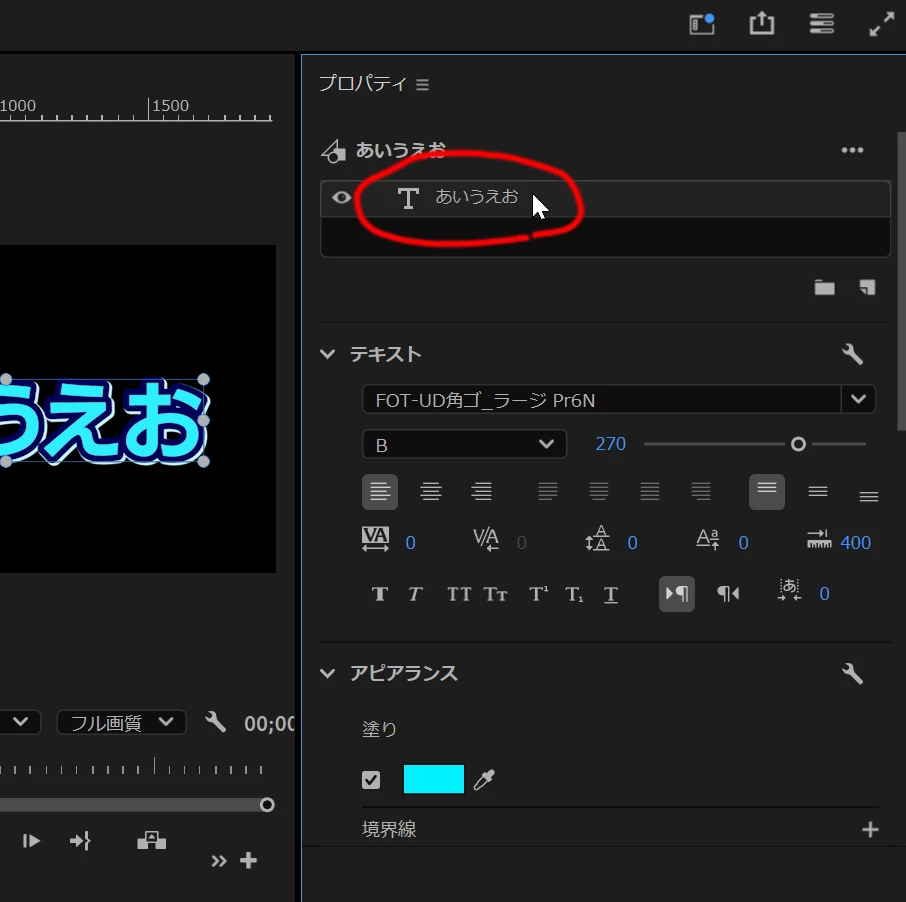Image resolution: width=906 pixels, height=902 pixels.
Task: Align text center
Action: pos(430,492)
